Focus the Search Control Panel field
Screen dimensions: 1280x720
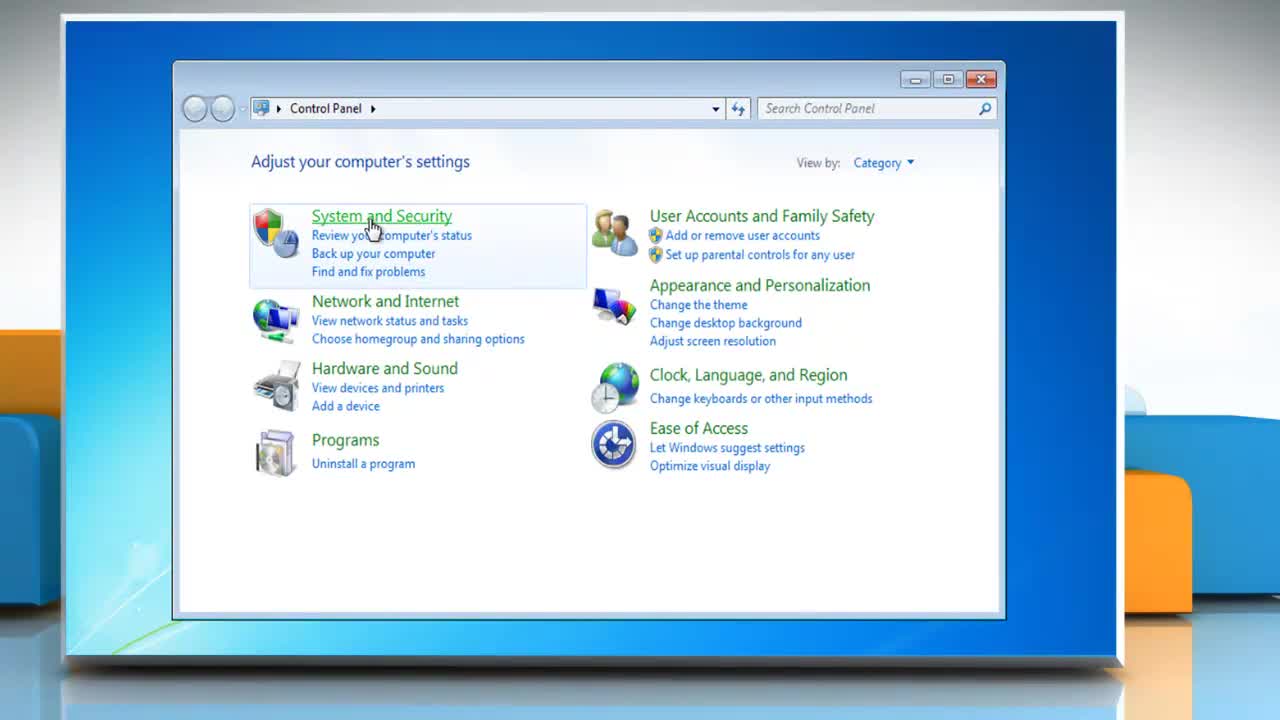(876, 108)
